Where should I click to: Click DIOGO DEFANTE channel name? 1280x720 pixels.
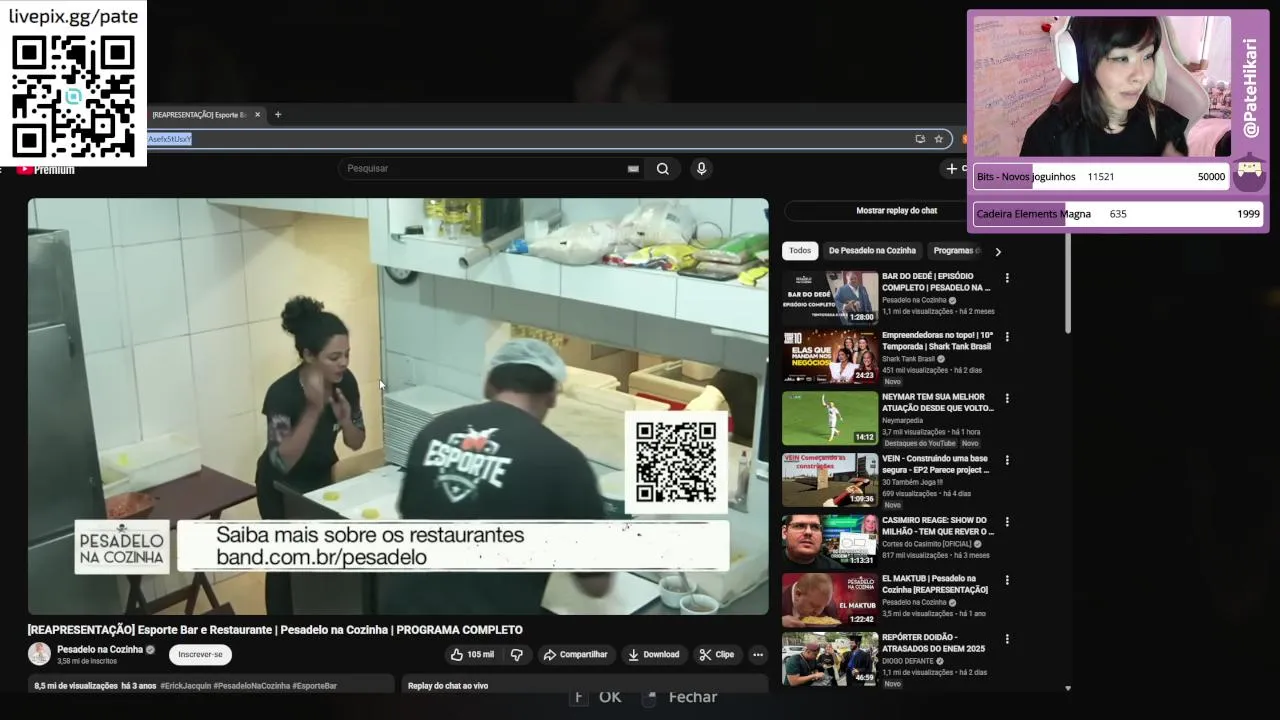907,661
